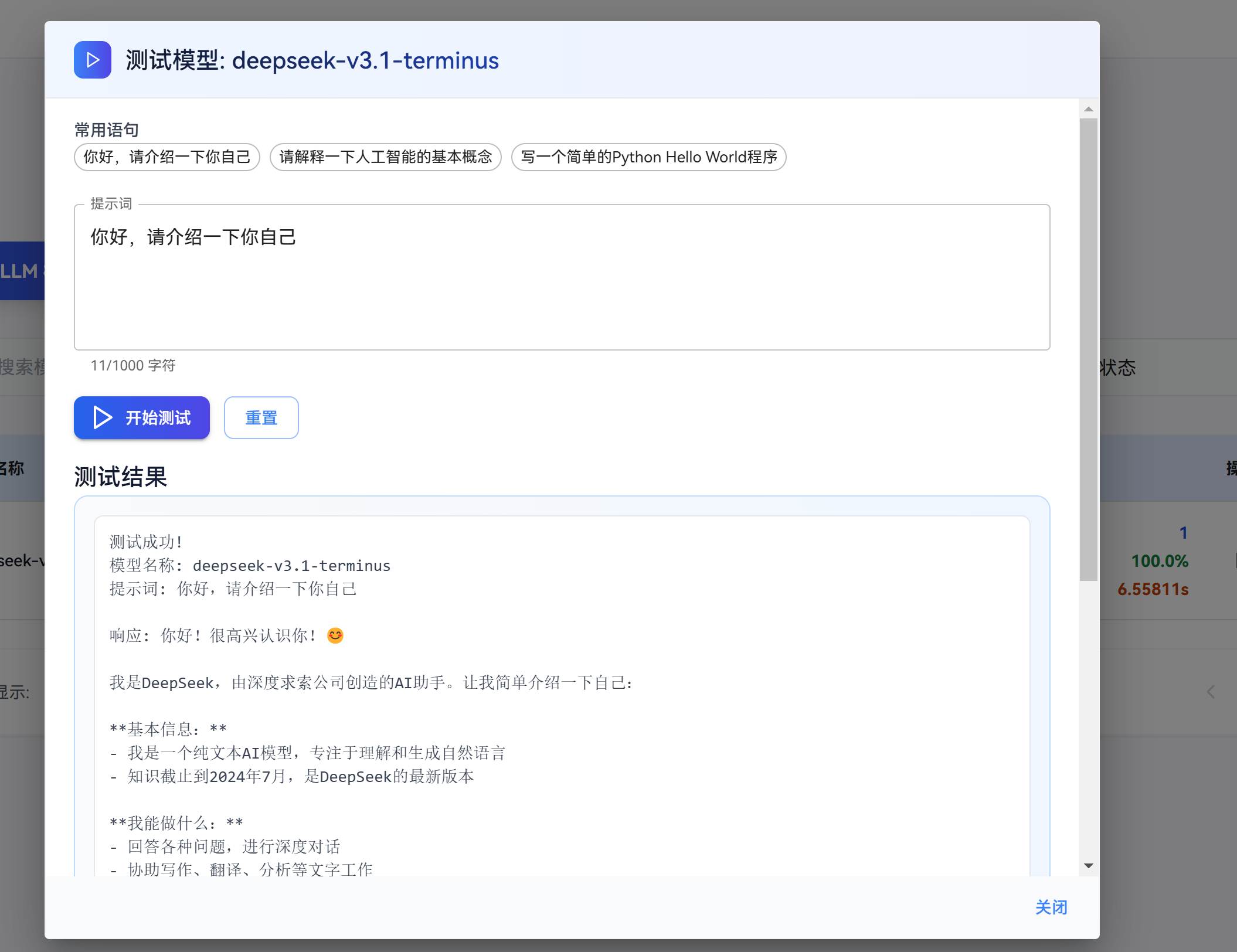
Task: Click the 100.0% success rate value
Action: tap(1159, 561)
